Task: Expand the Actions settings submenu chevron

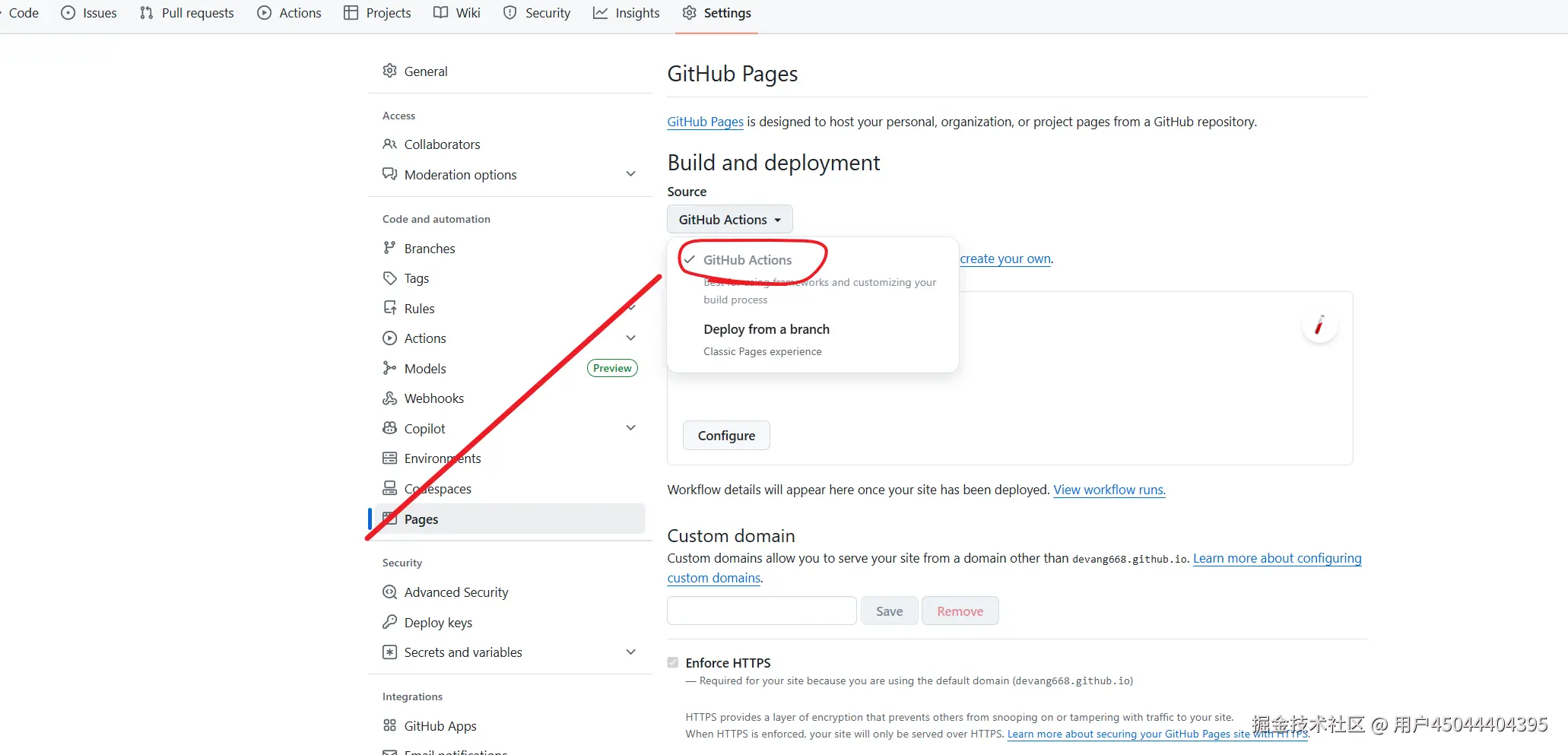Action: pos(631,338)
